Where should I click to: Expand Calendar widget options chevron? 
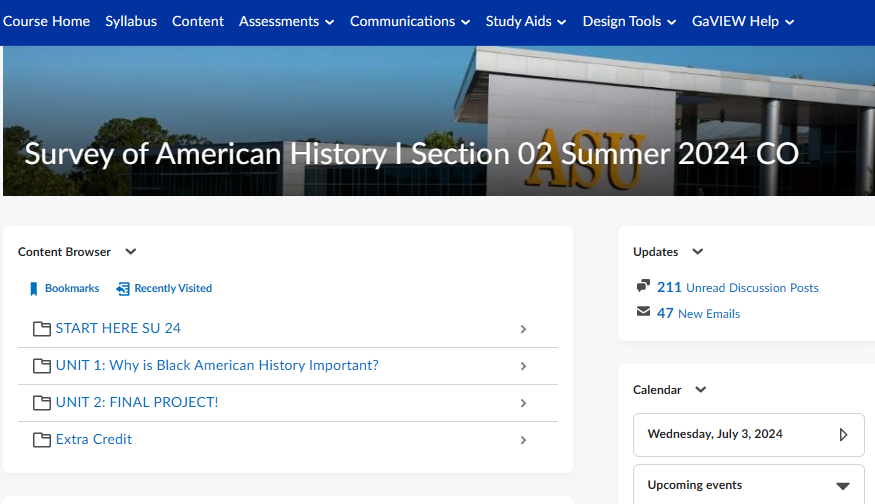click(x=701, y=390)
